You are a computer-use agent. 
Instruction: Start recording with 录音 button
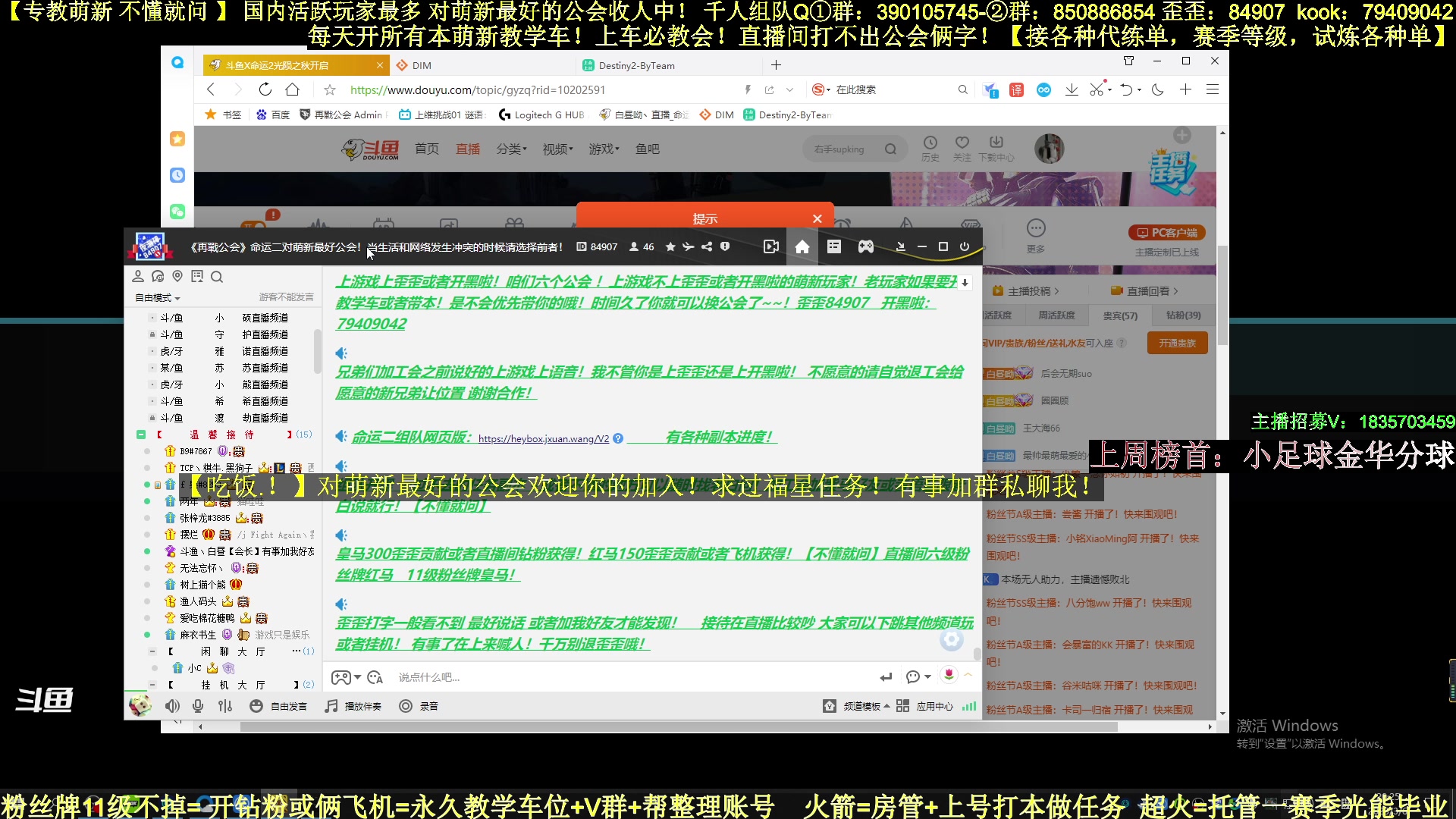click(419, 706)
